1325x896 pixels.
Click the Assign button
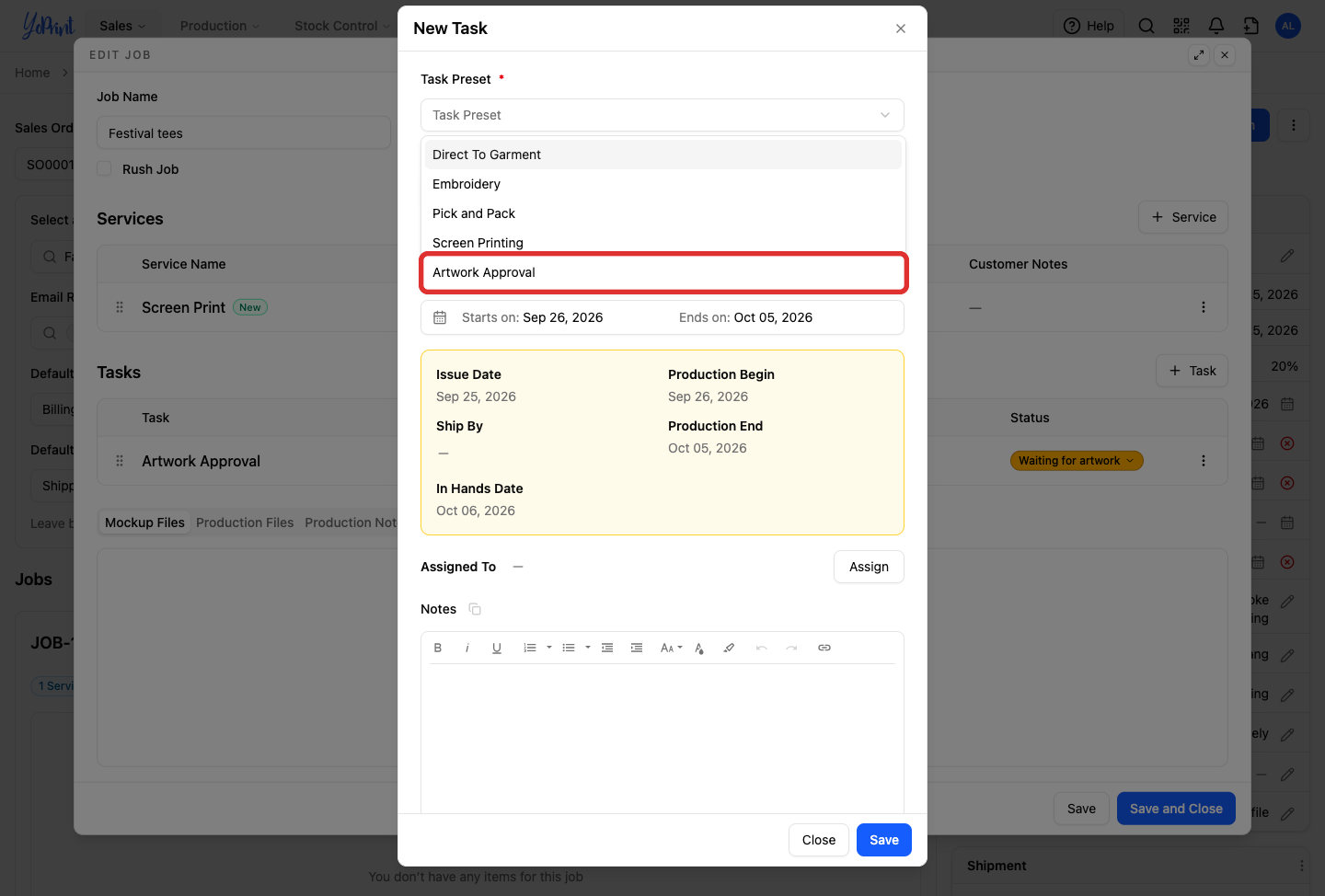pos(869,567)
